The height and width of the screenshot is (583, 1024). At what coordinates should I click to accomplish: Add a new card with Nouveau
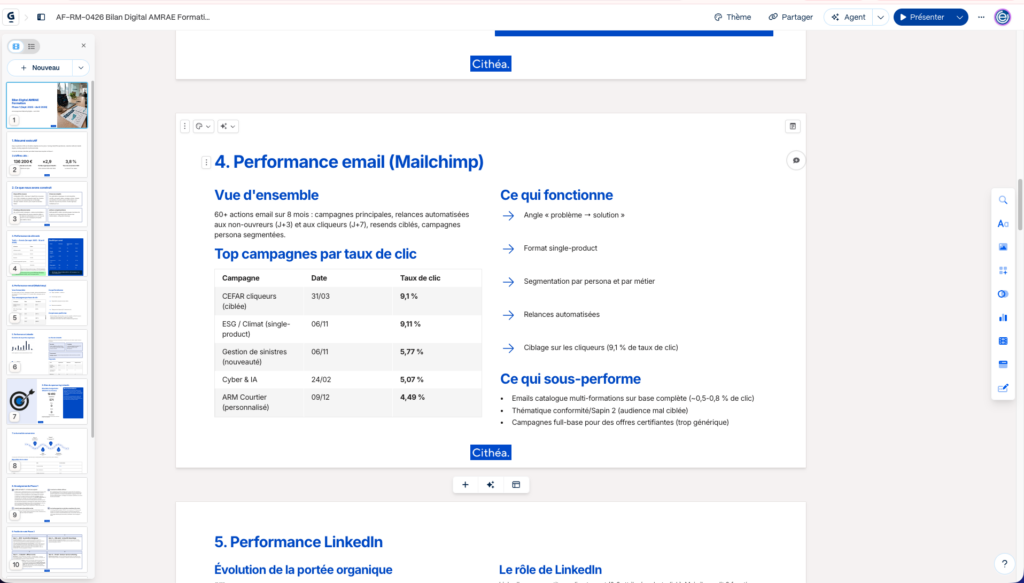point(40,67)
